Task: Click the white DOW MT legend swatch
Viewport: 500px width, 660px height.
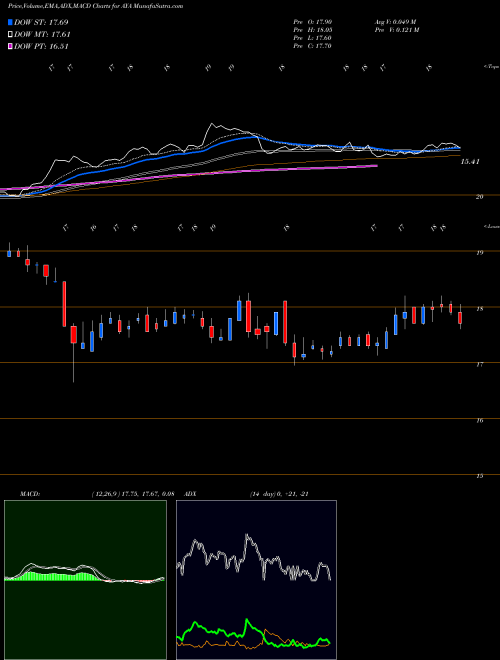Action: point(10,35)
